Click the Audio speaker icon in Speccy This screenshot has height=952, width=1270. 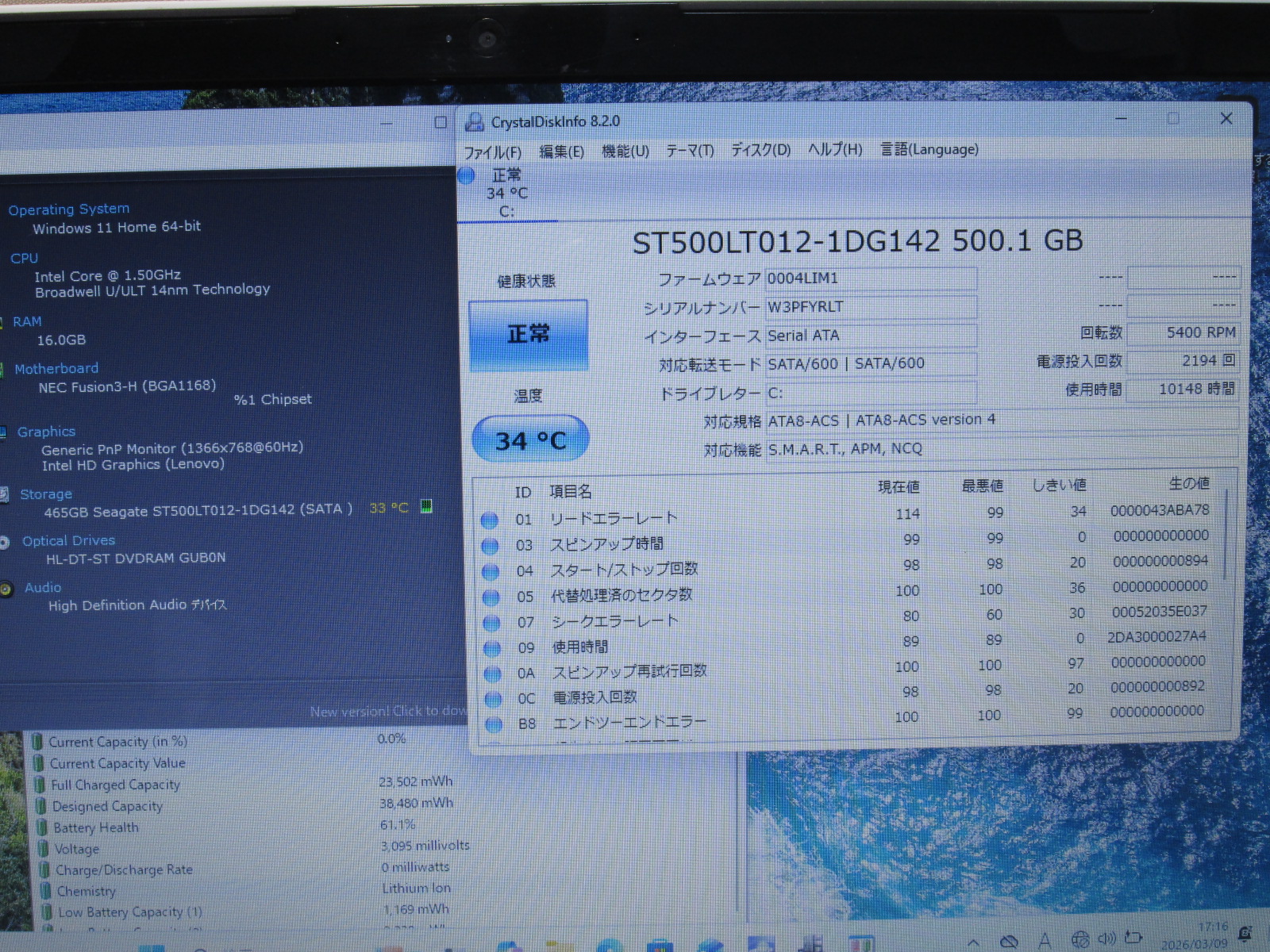[6, 589]
